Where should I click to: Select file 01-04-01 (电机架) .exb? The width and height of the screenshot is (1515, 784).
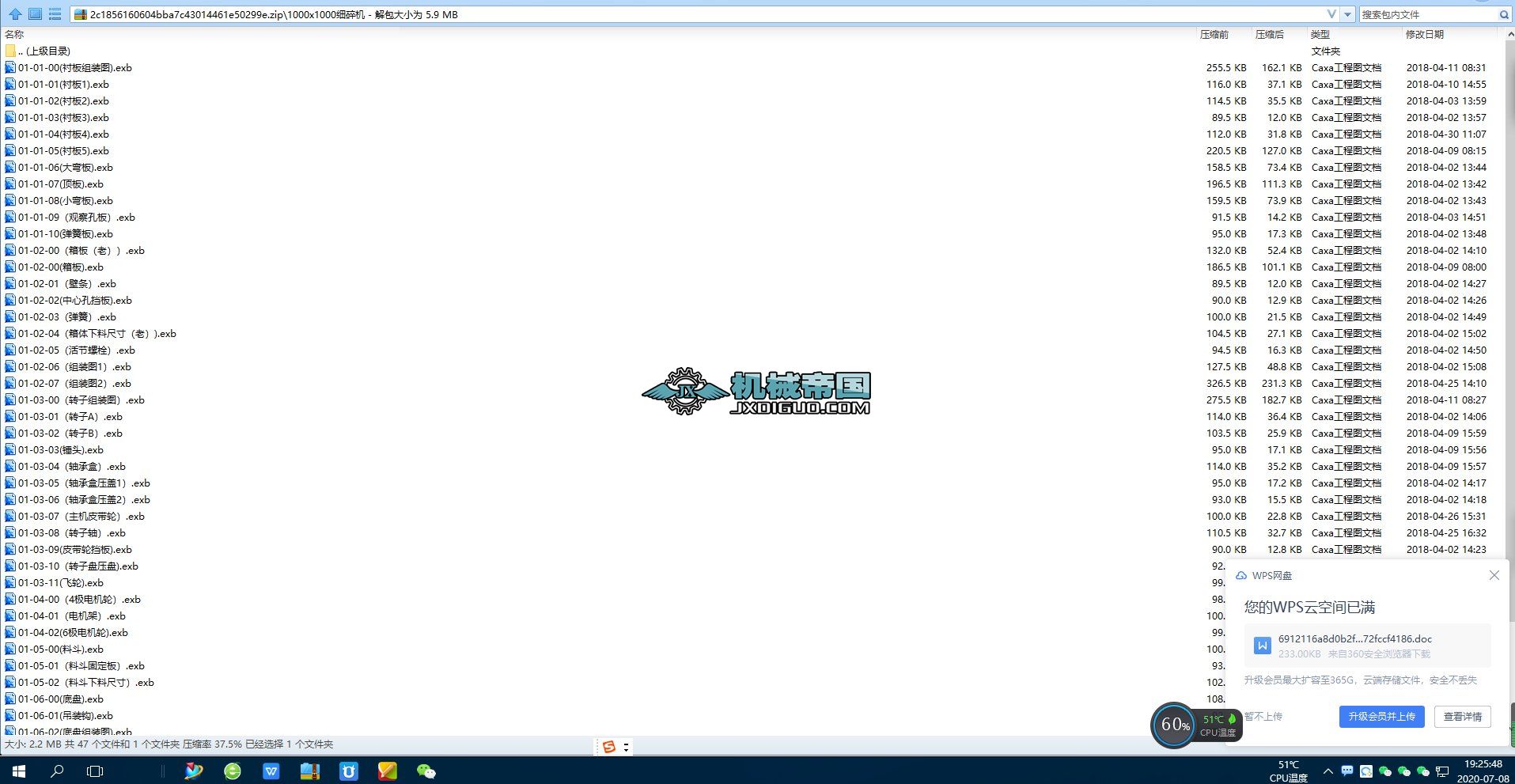[72, 615]
